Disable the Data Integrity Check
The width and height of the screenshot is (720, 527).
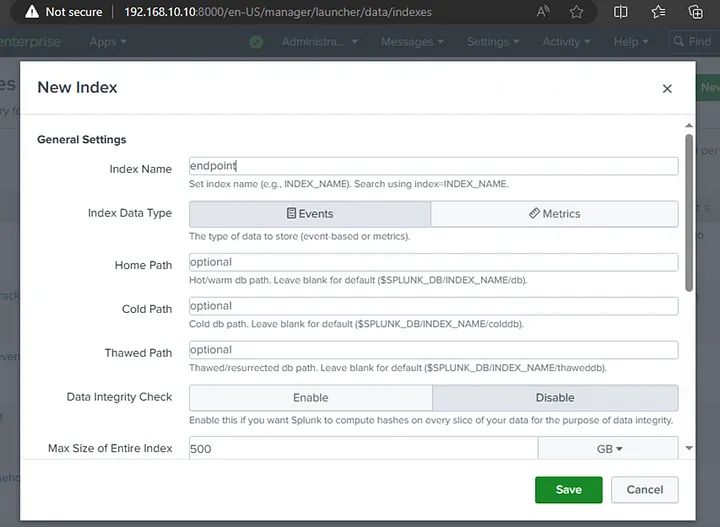[555, 398]
